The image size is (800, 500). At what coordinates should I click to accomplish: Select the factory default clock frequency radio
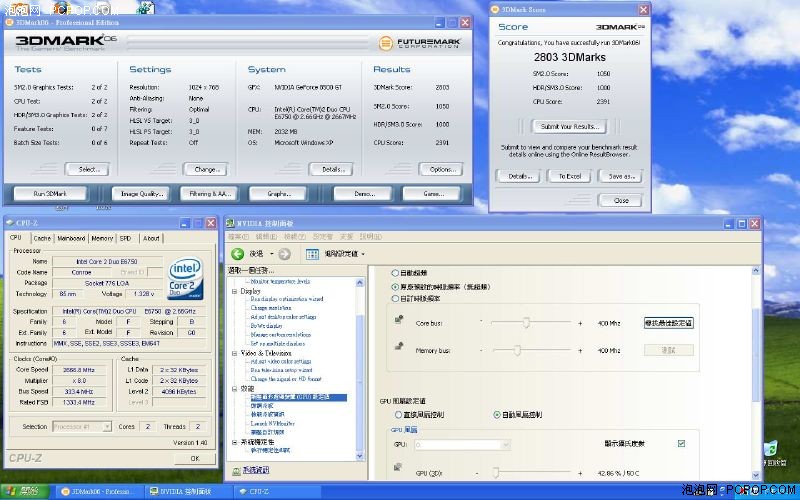coord(395,287)
